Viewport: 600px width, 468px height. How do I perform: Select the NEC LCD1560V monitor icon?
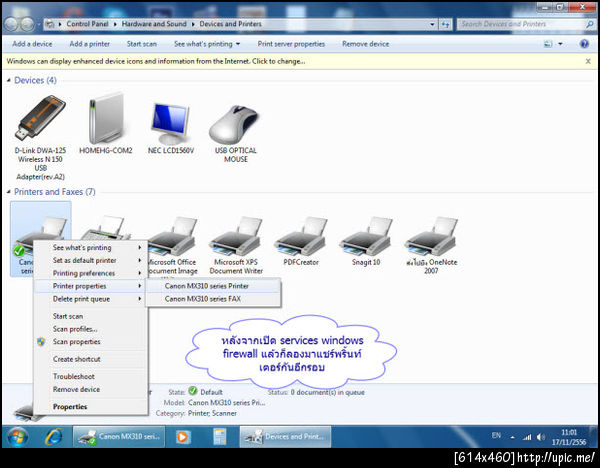pyautogui.click(x=171, y=126)
